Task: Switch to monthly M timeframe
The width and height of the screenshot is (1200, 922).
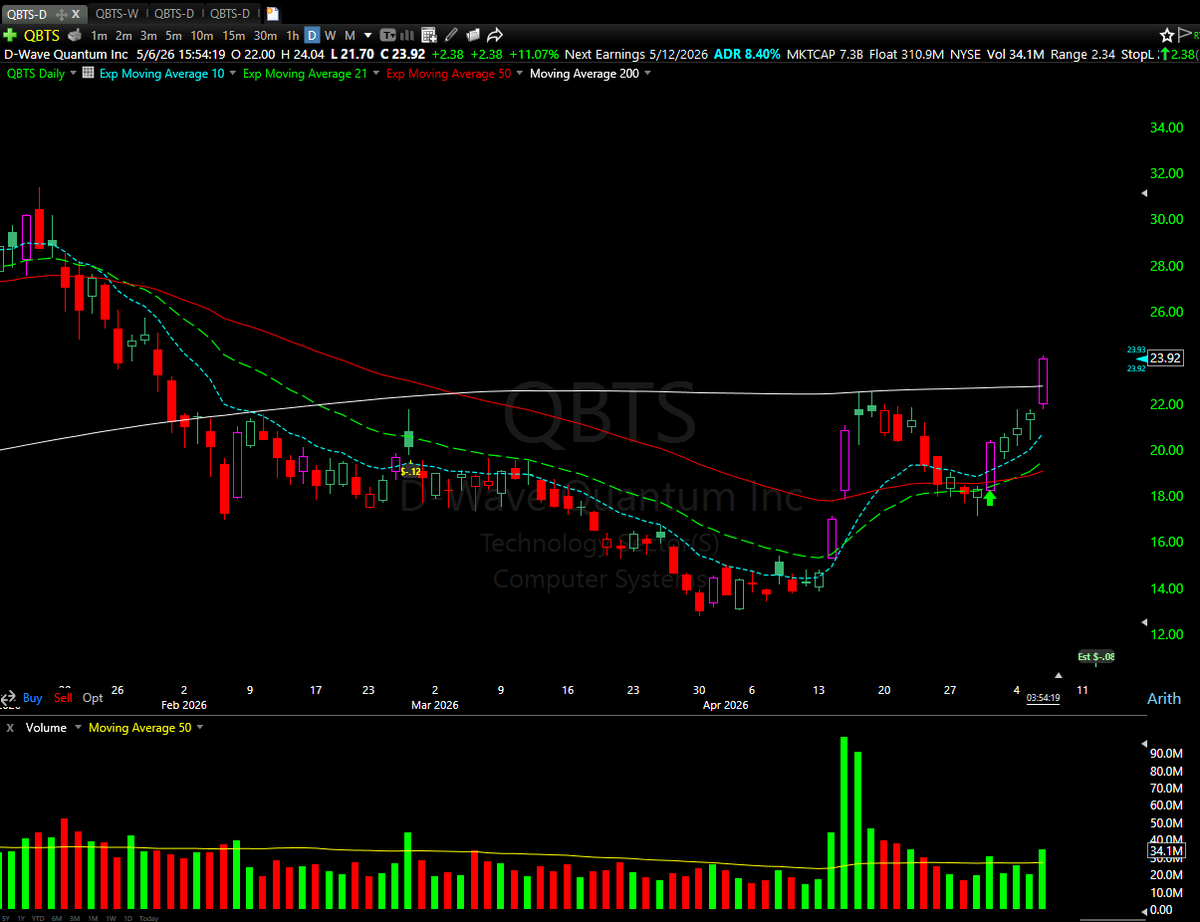Action: (350, 36)
